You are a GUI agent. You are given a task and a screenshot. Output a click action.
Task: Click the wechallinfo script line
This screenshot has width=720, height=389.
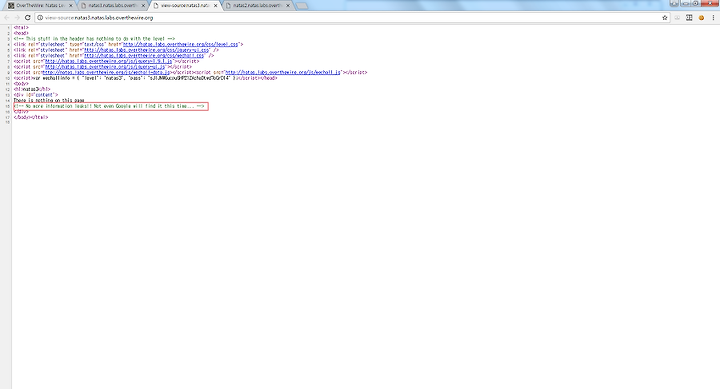click(x=145, y=78)
